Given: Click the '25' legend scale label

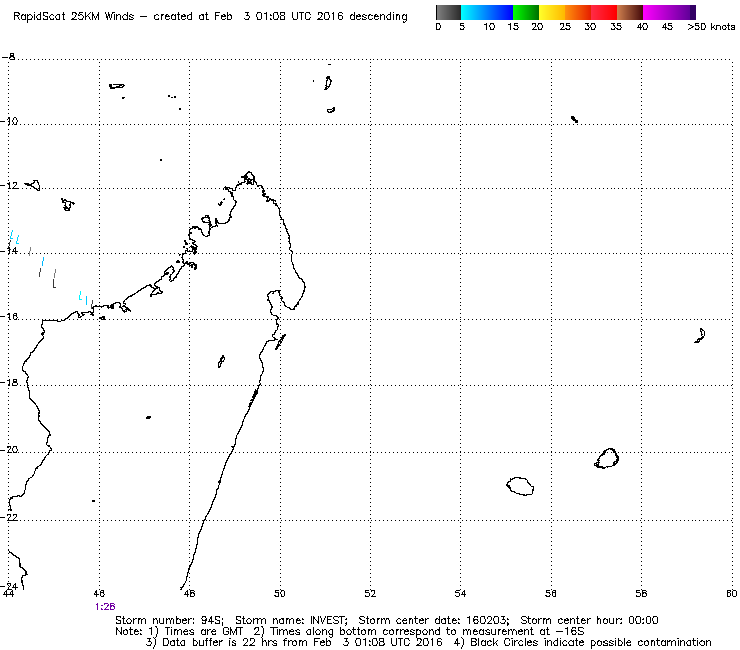Looking at the screenshot, I should click(x=565, y=27).
